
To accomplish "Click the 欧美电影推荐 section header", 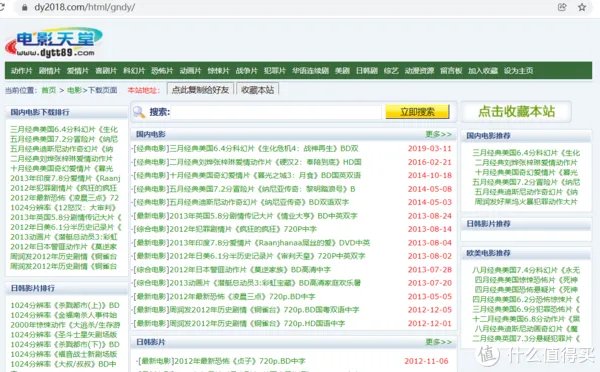I will tap(488, 253).
